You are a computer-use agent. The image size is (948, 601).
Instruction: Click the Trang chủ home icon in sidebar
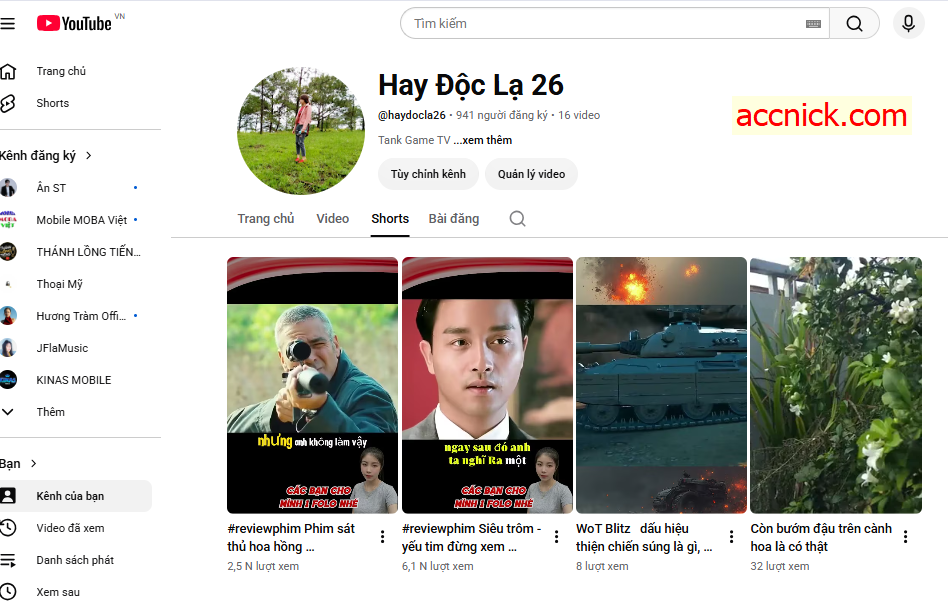[8, 71]
